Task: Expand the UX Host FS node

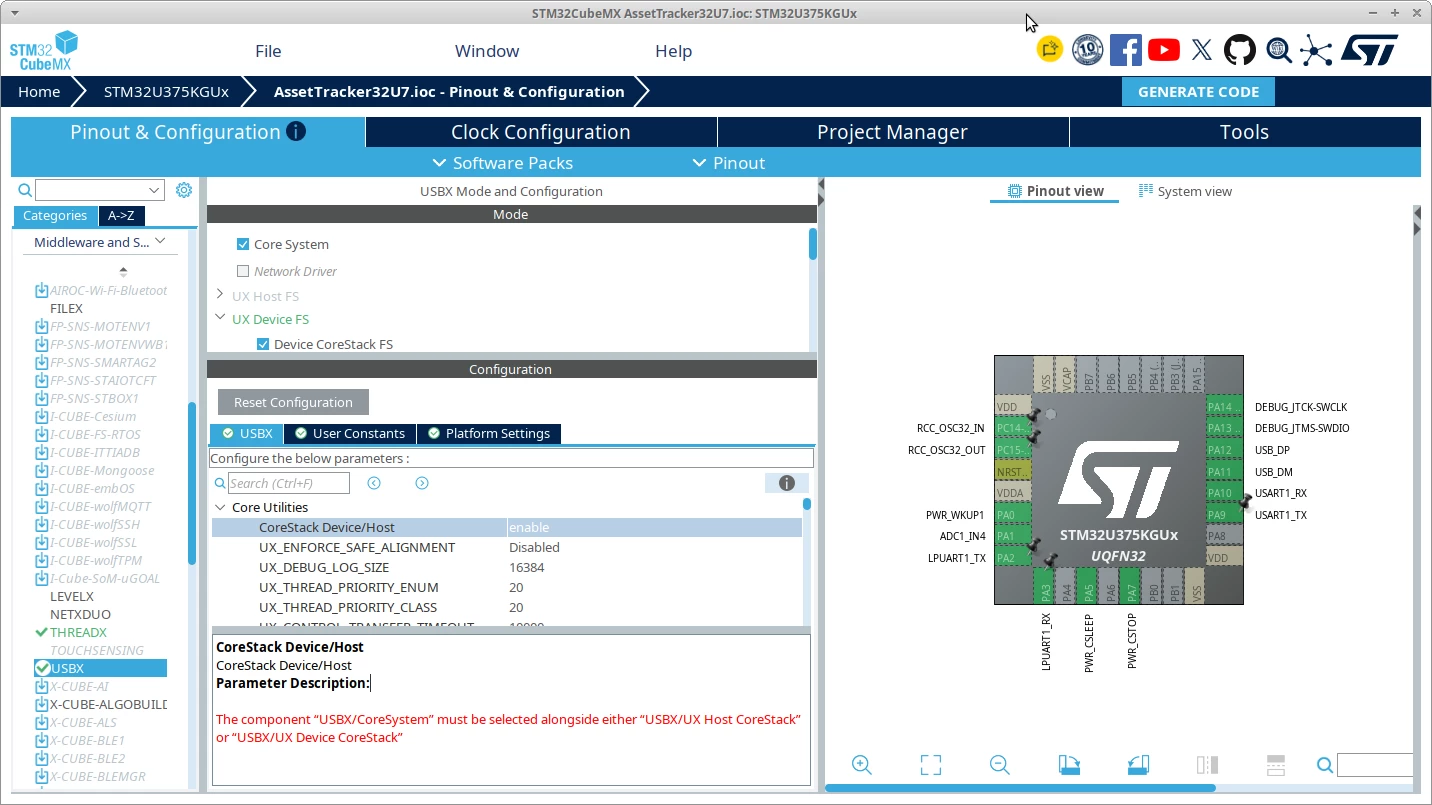Action: coord(220,295)
